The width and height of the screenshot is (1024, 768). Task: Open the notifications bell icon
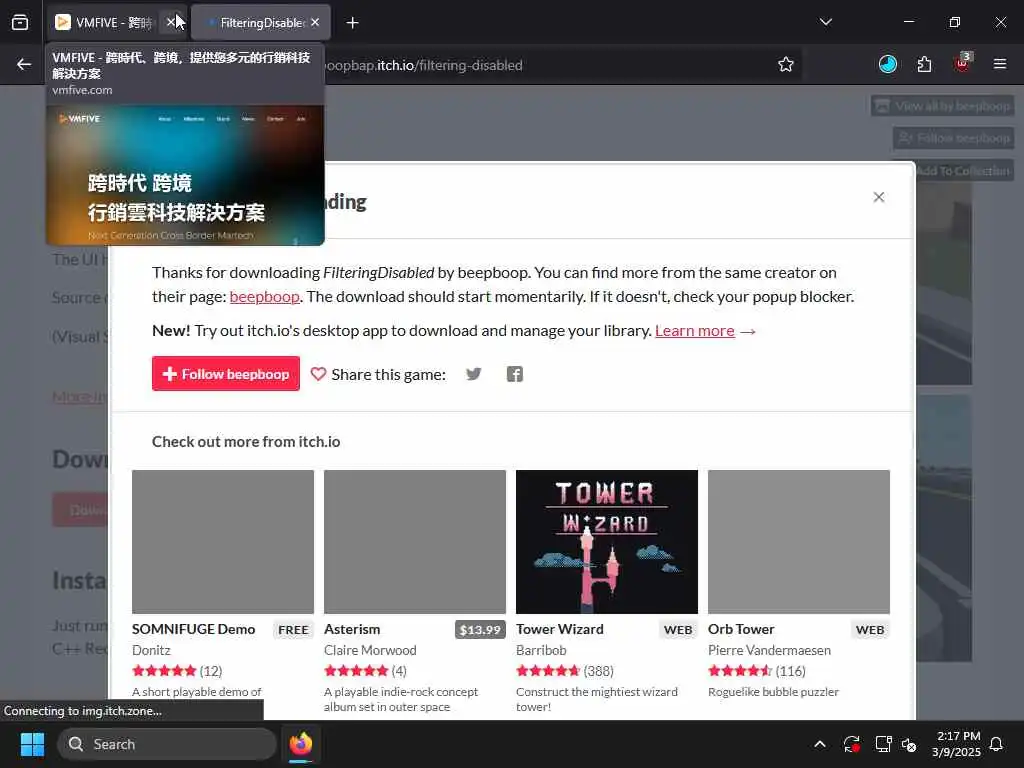click(997, 744)
